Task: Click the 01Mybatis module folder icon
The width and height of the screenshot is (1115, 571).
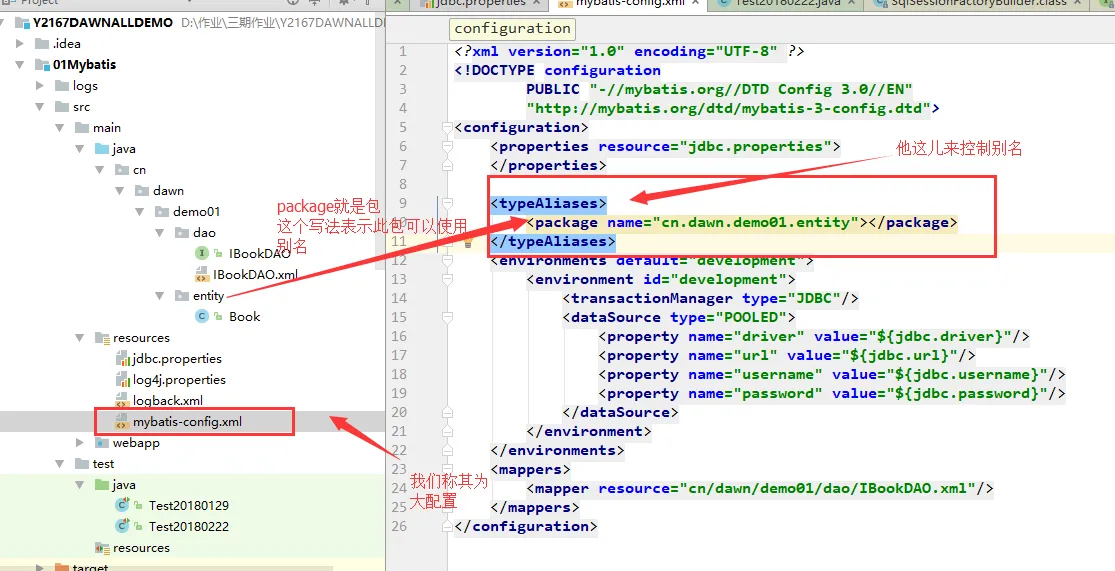Action: pos(42,65)
